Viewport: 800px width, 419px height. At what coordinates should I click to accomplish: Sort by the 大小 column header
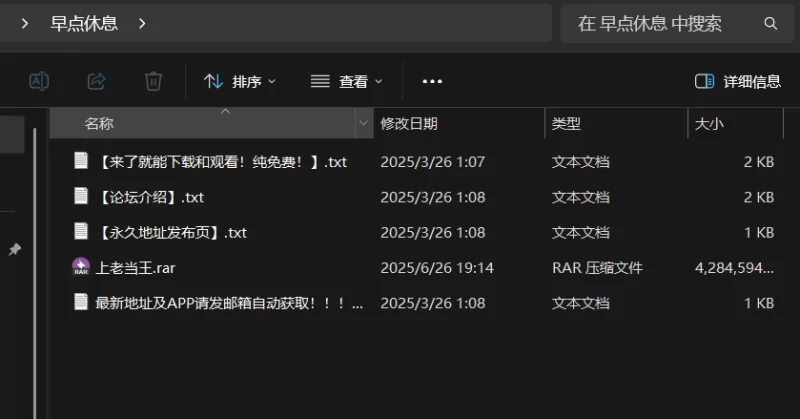pos(735,124)
